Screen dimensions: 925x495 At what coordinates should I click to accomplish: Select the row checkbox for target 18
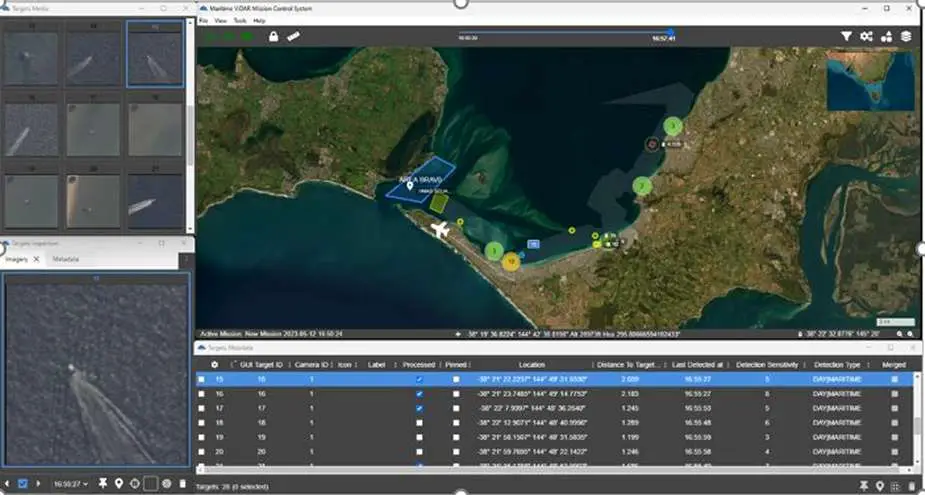(x=201, y=423)
